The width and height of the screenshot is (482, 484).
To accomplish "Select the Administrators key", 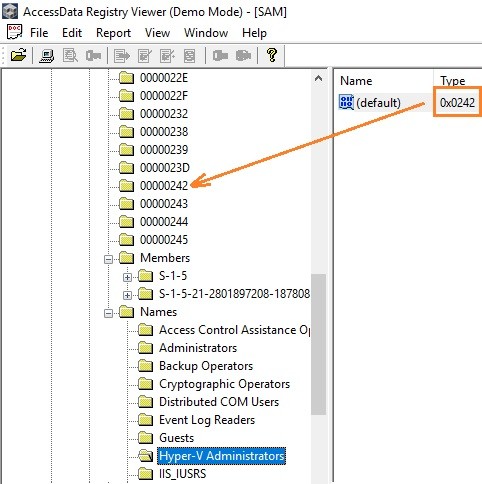I will click(x=198, y=348).
